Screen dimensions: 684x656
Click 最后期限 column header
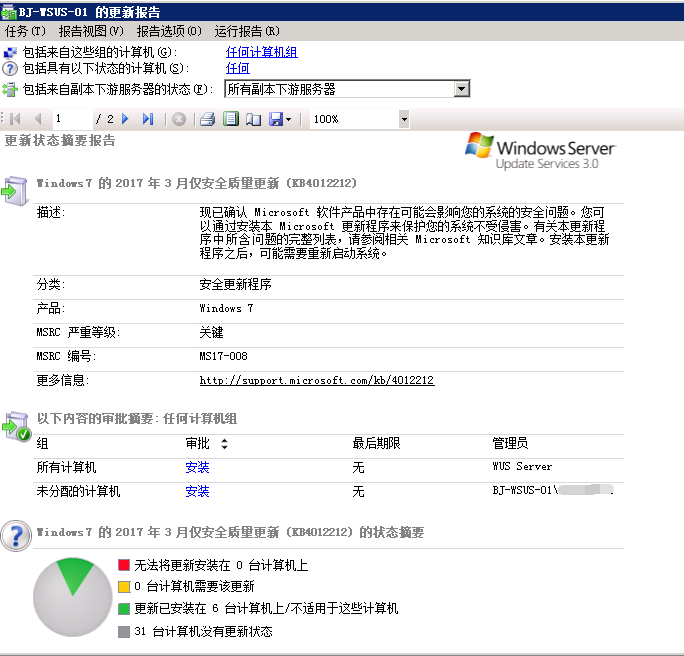[376, 444]
